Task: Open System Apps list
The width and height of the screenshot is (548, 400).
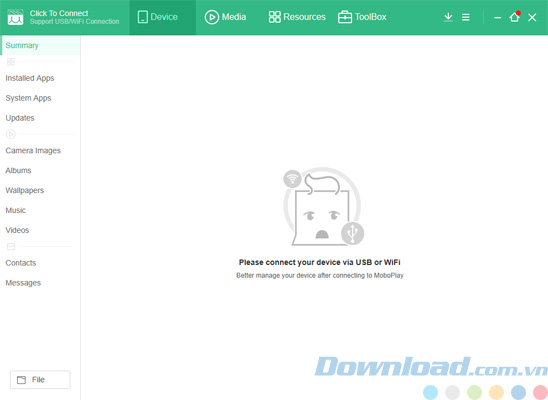Action: 28,98
